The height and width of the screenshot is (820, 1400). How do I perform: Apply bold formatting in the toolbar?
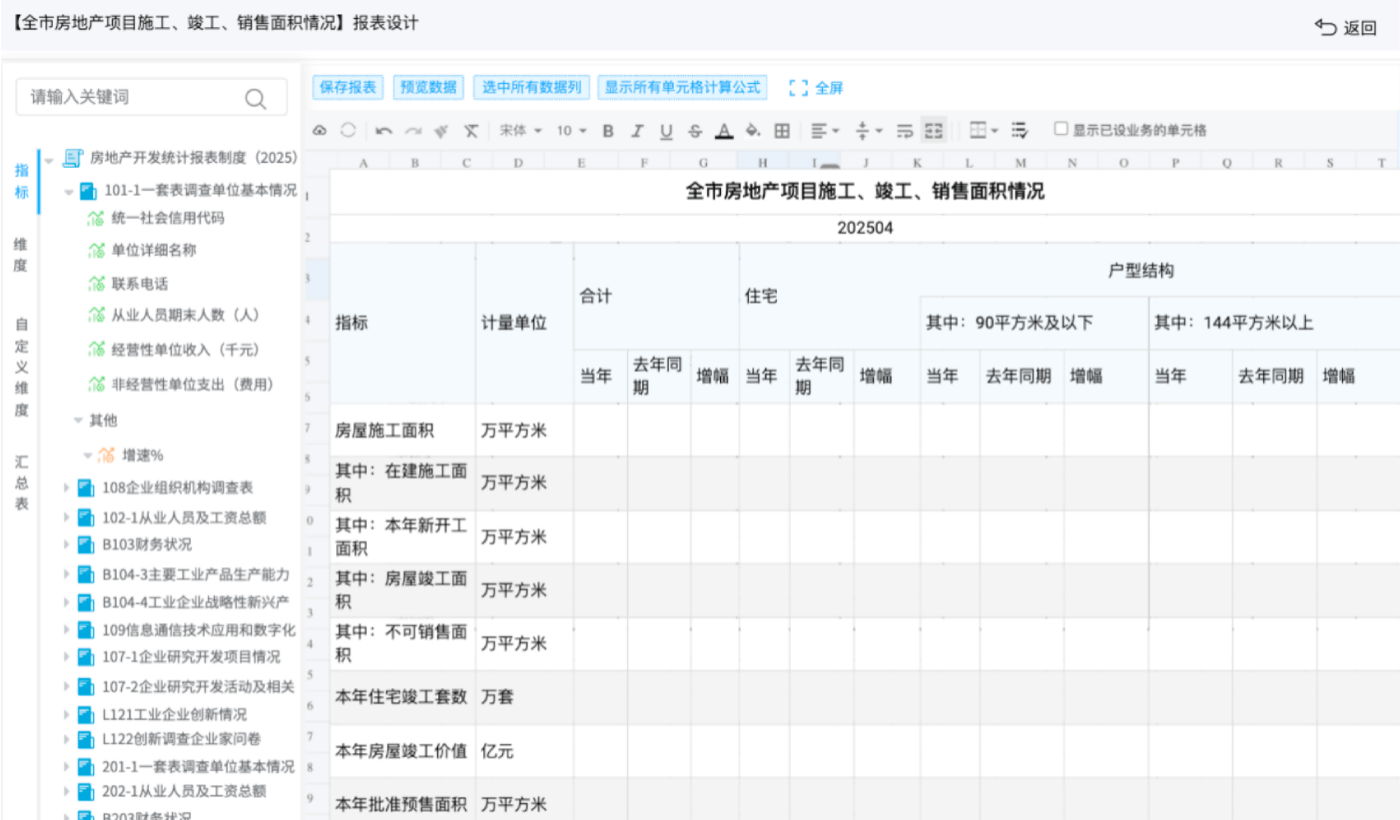pyautogui.click(x=608, y=130)
